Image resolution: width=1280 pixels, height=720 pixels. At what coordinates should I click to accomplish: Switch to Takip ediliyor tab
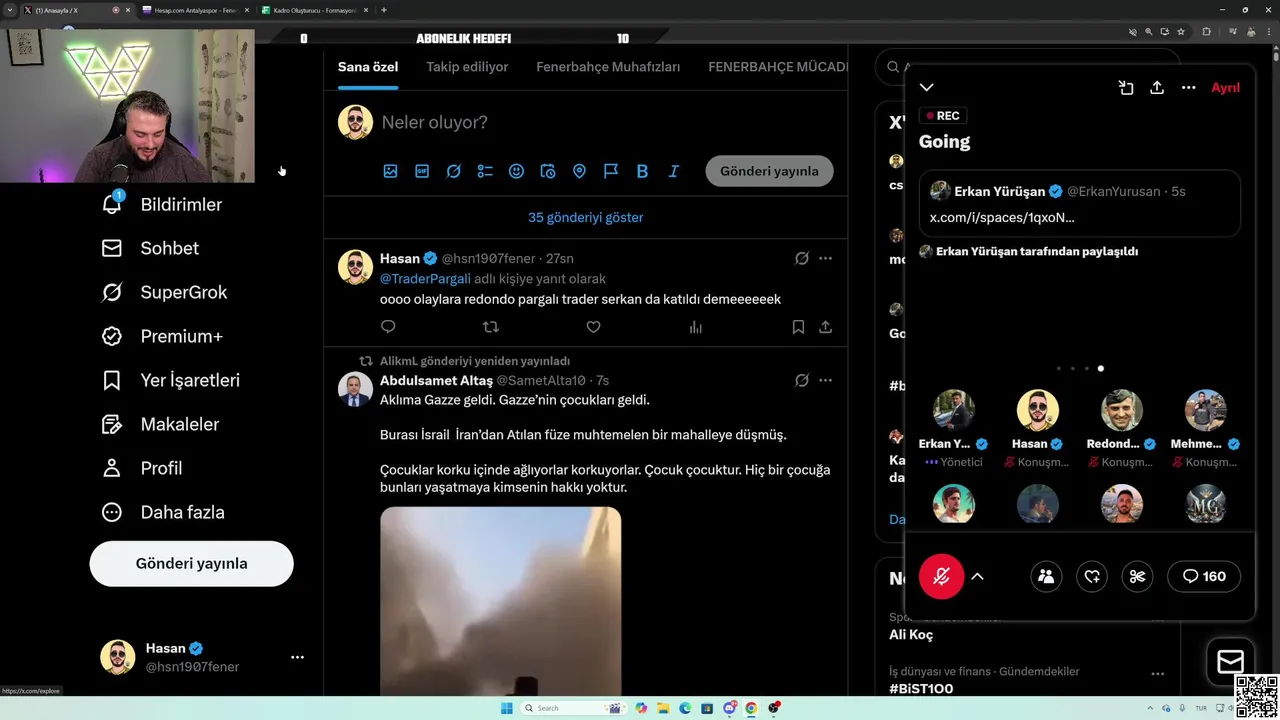point(467,67)
